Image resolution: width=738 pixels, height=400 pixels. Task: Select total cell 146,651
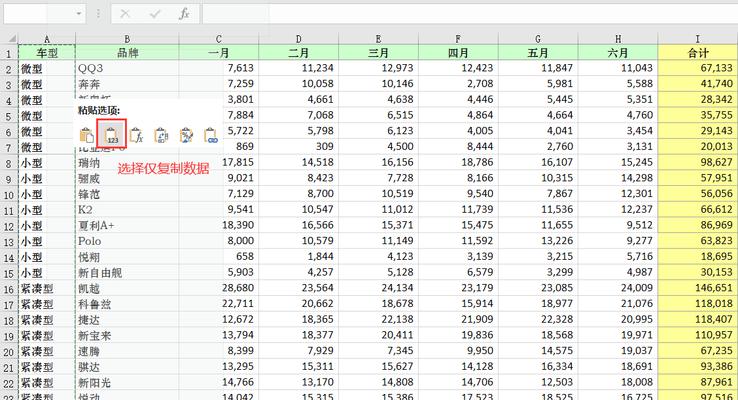(x=698, y=288)
